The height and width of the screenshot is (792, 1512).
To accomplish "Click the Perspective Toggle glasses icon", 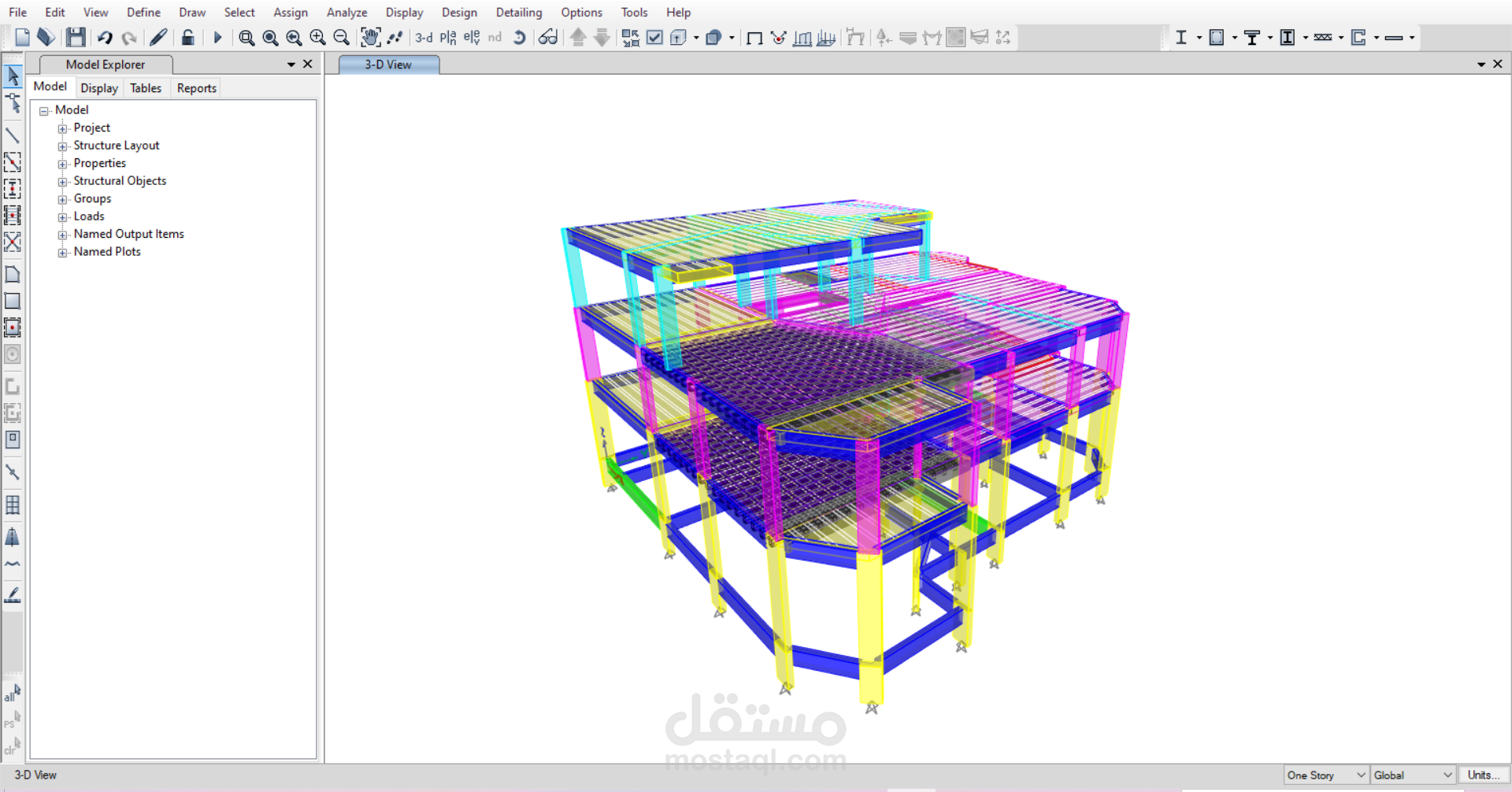I will 548,37.
